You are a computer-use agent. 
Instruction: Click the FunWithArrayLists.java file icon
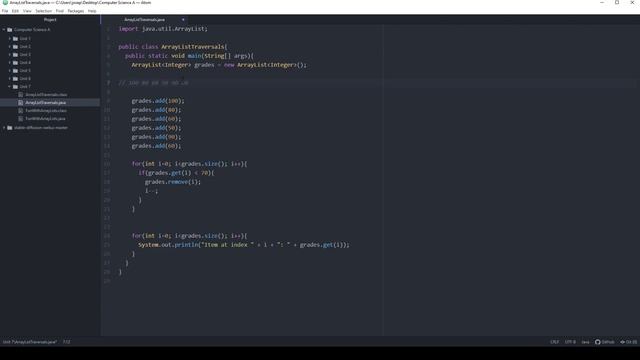tap(21, 118)
